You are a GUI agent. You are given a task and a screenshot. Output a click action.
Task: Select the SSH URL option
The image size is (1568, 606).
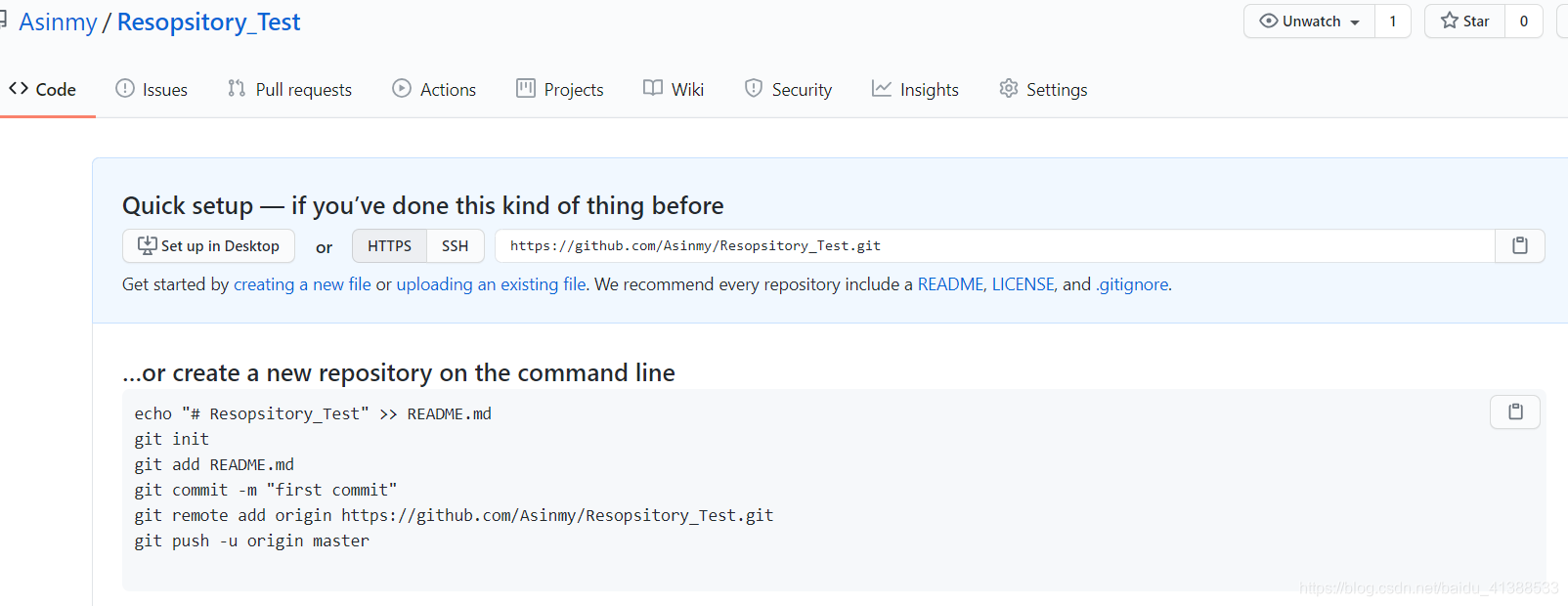[455, 246]
